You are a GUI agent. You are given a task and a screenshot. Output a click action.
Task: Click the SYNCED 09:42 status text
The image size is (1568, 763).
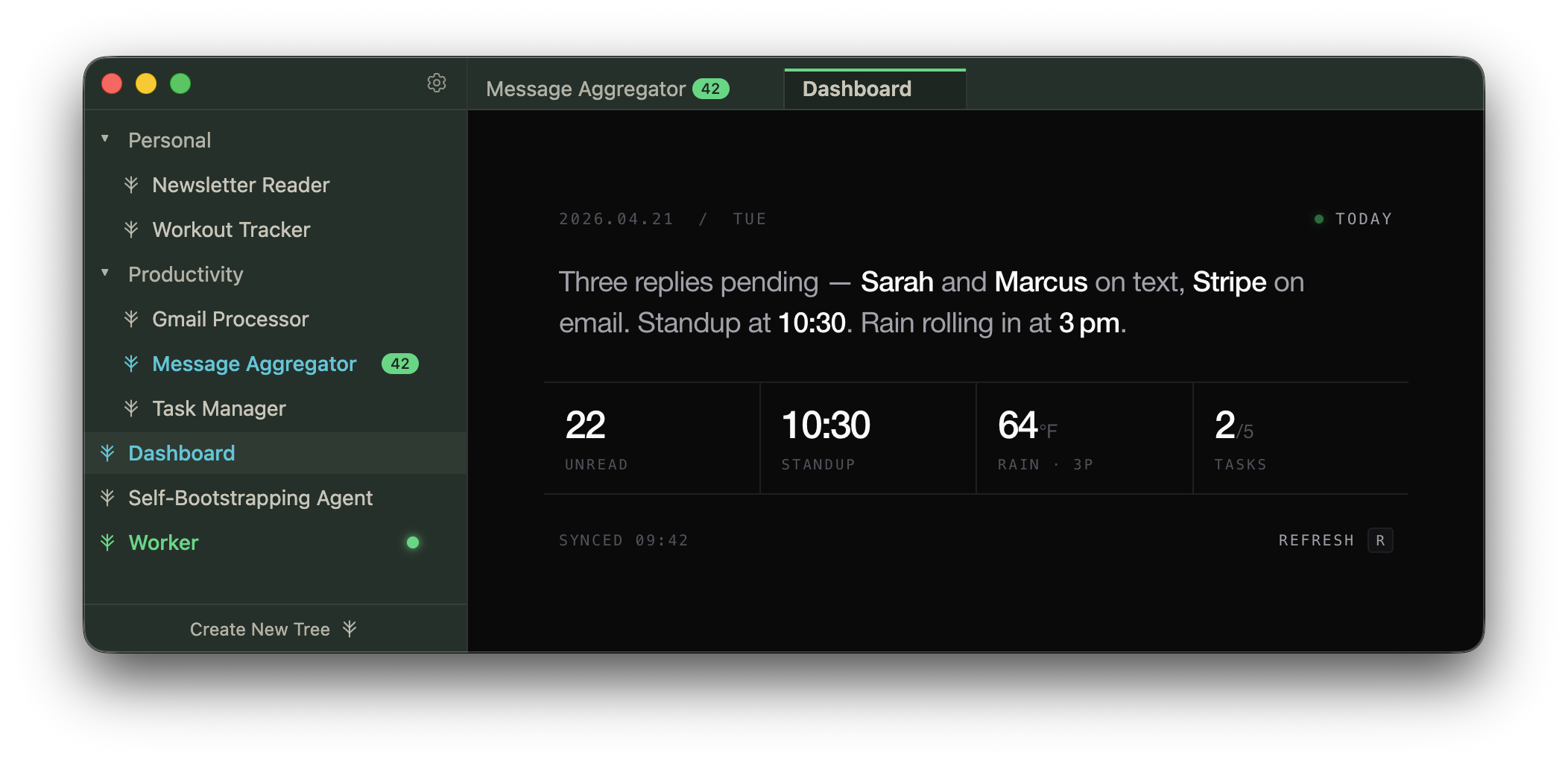tap(624, 540)
